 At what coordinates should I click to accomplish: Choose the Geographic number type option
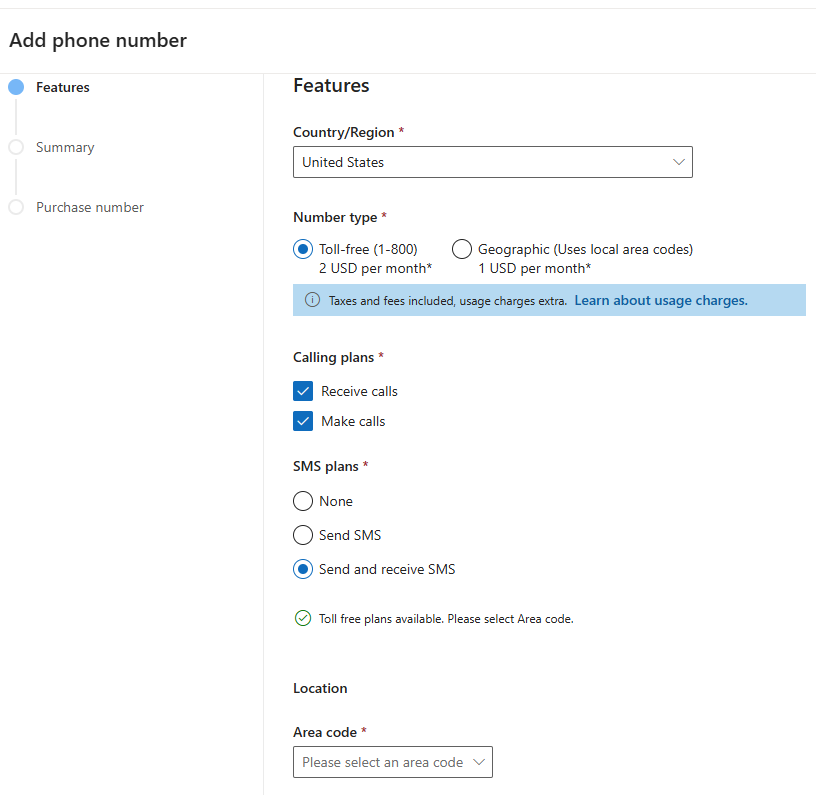tap(462, 249)
